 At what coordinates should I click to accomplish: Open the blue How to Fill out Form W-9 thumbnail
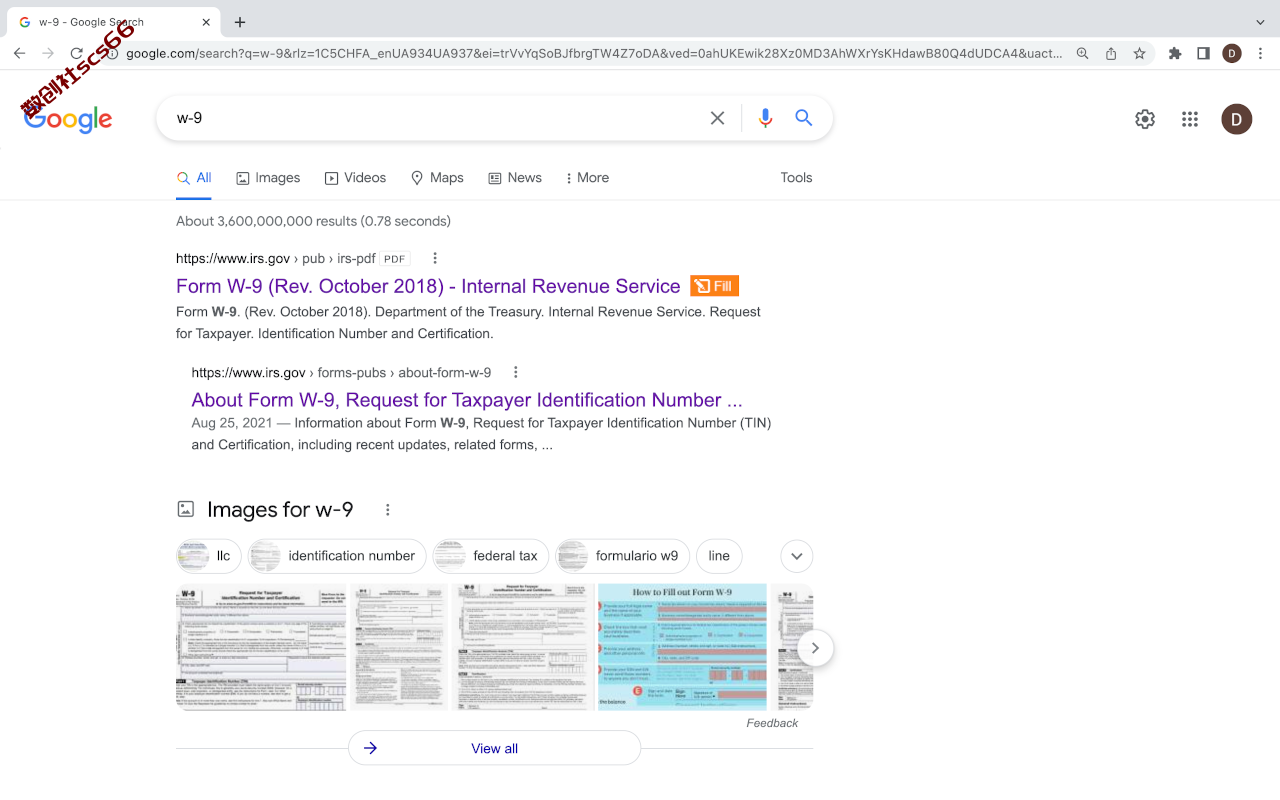tap(682, 647)
